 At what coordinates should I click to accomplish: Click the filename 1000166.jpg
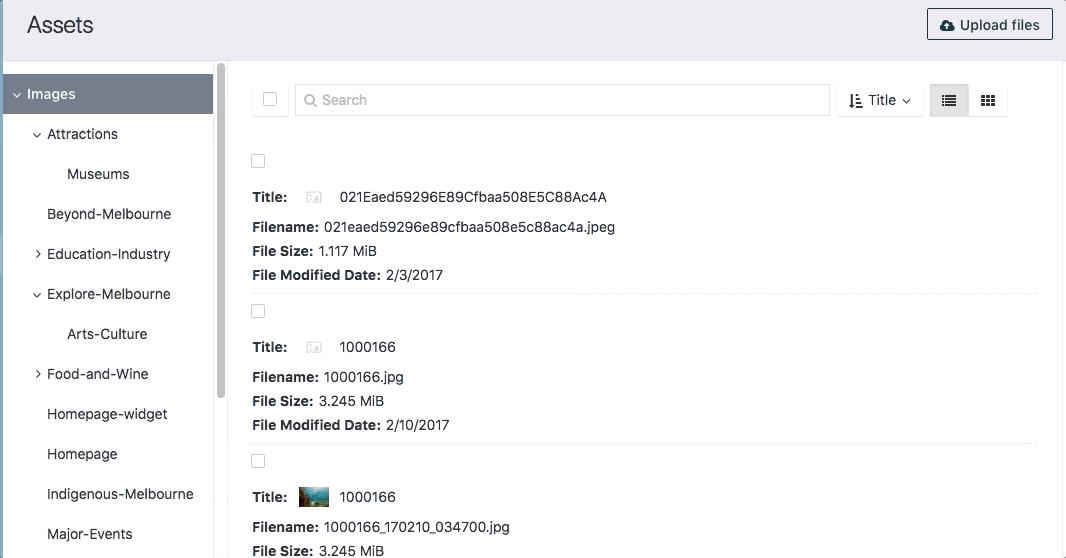364,377
